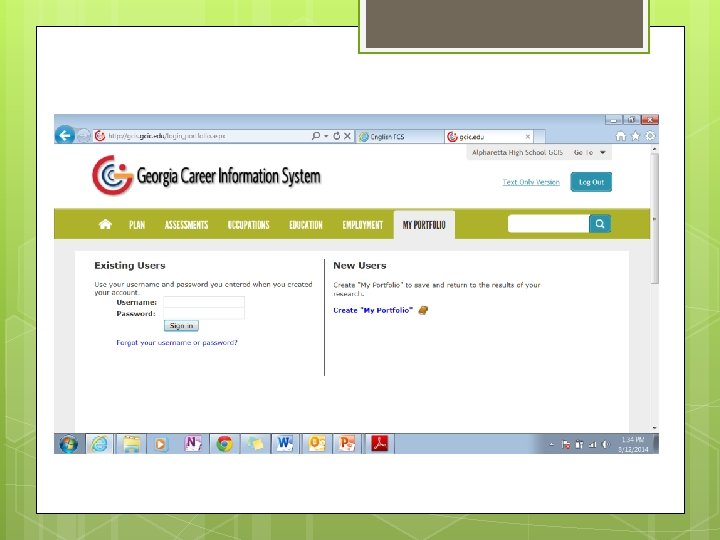The height and width of the screenshot is (540, 720).
Task: Launch Windows Media Player from taskbar
Action: pyautogui.click(x=161, y=444)
